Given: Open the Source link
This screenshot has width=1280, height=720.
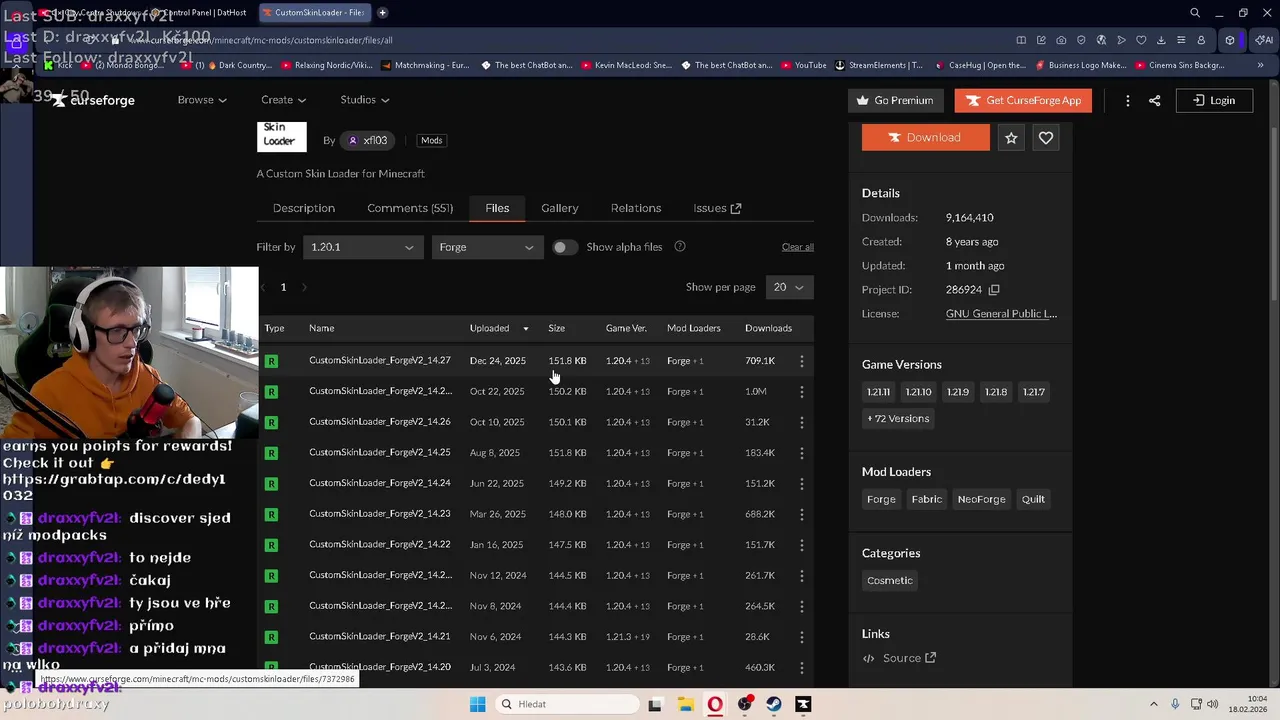Looking at the screenshot, I should [x=899, y=658].
